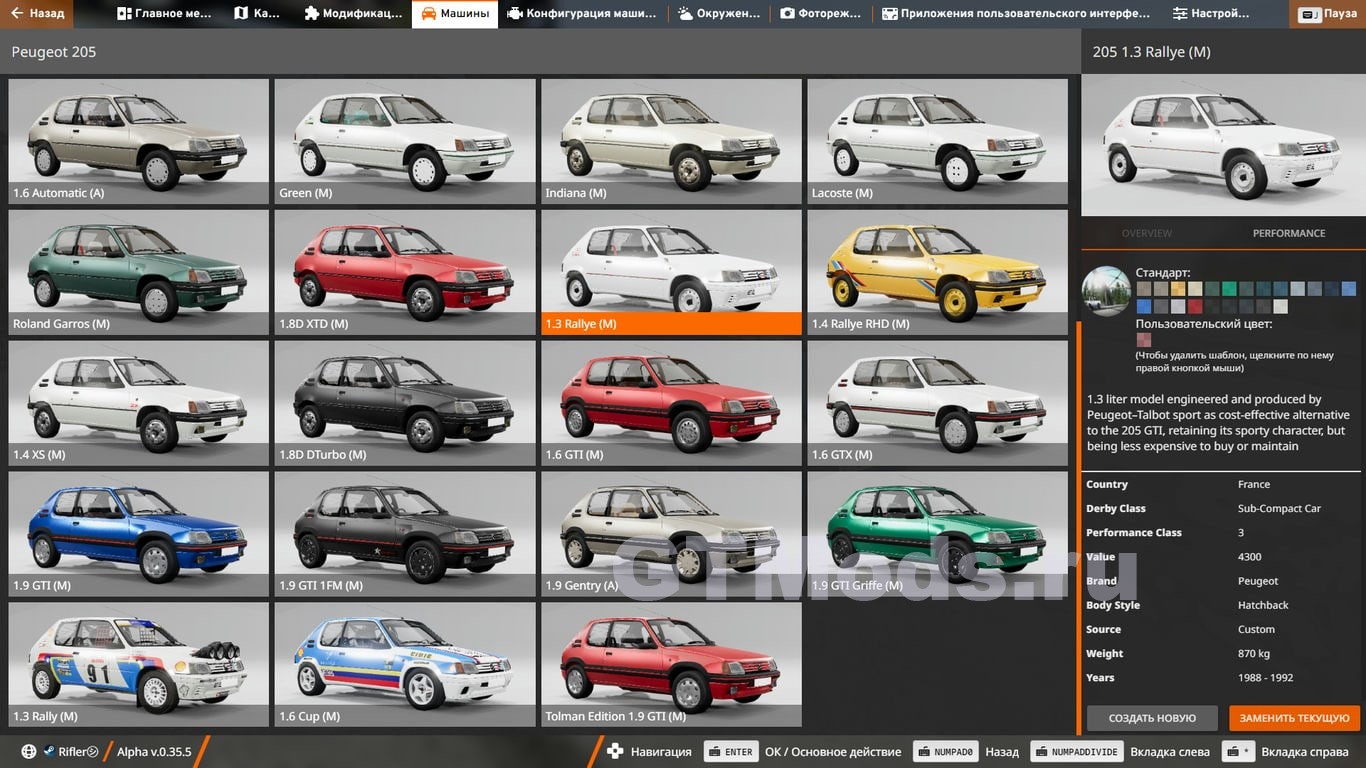This screenshot has width=1366, height=768.
Task: Select the Roland Garros (M) car
Action: coord(139,272)
